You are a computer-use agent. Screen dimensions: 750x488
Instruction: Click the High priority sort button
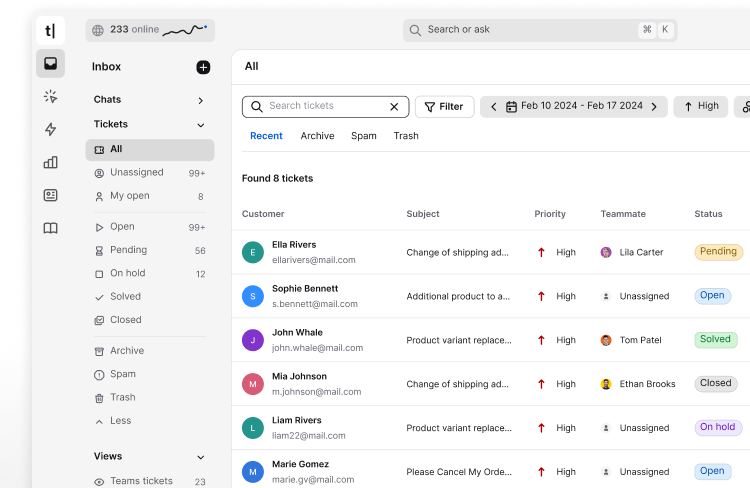(700, 107)
